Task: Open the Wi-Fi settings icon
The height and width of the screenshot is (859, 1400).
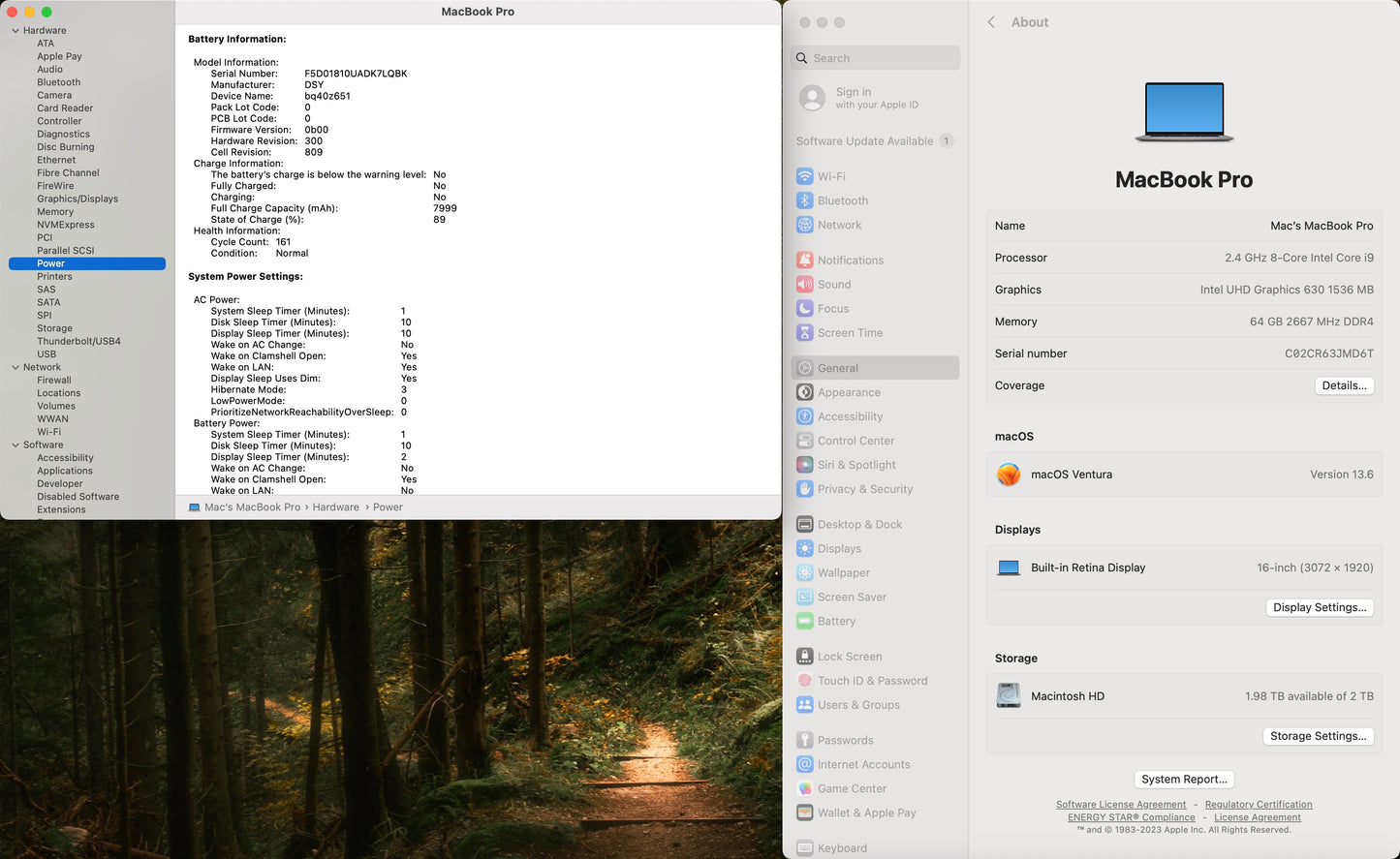Action: pos(804,176)
